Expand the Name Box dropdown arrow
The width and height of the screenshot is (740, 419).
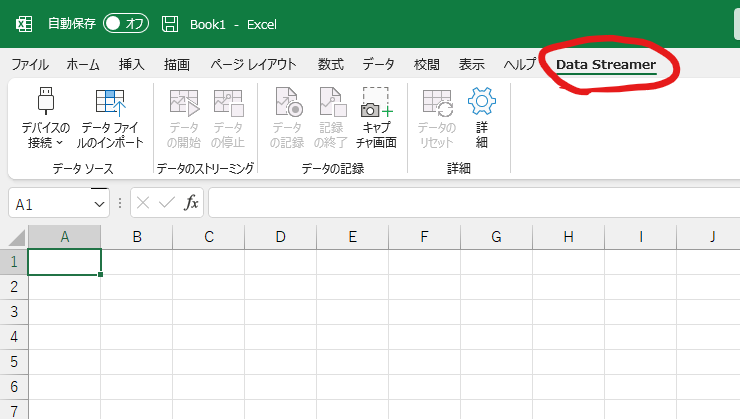click(x=99, y=203)
